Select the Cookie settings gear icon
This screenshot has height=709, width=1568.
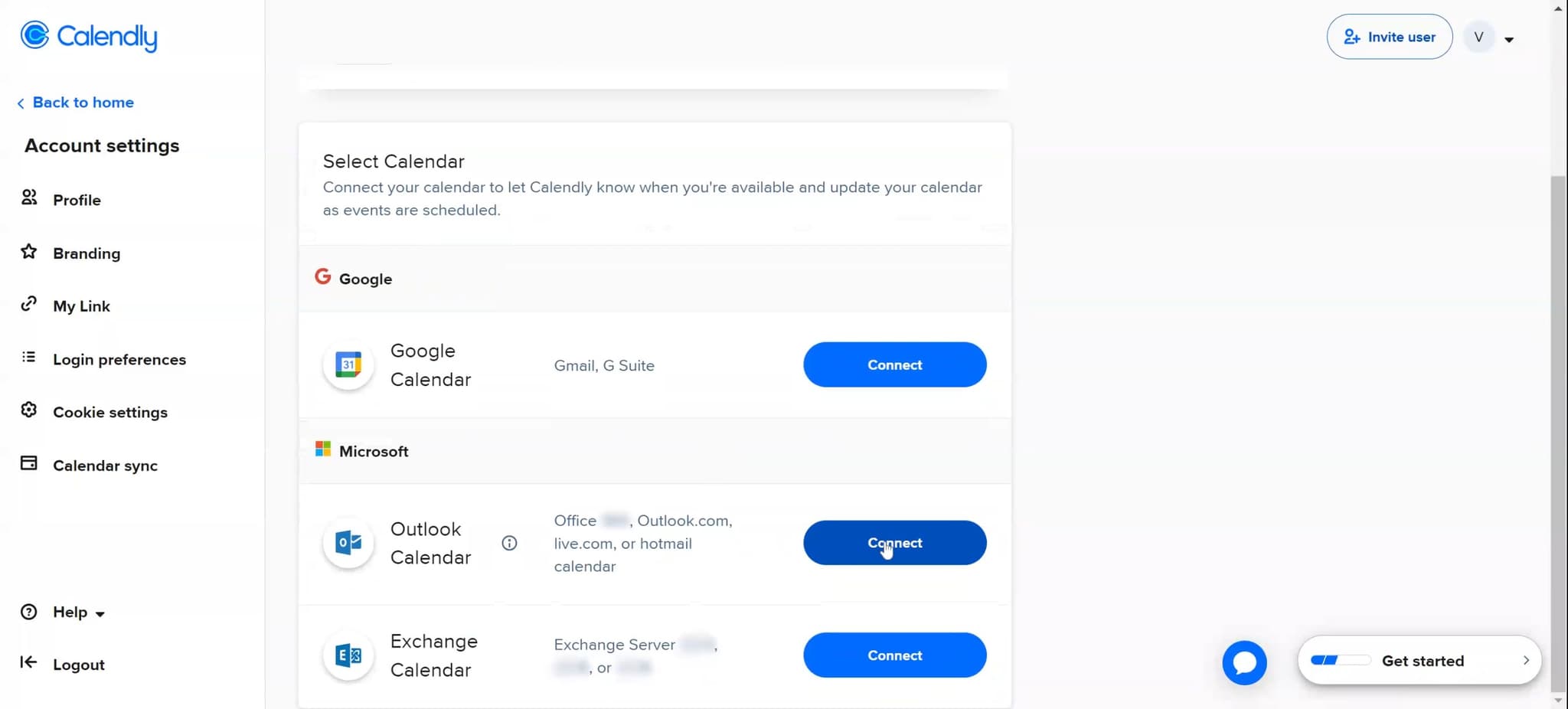[28, 410]
